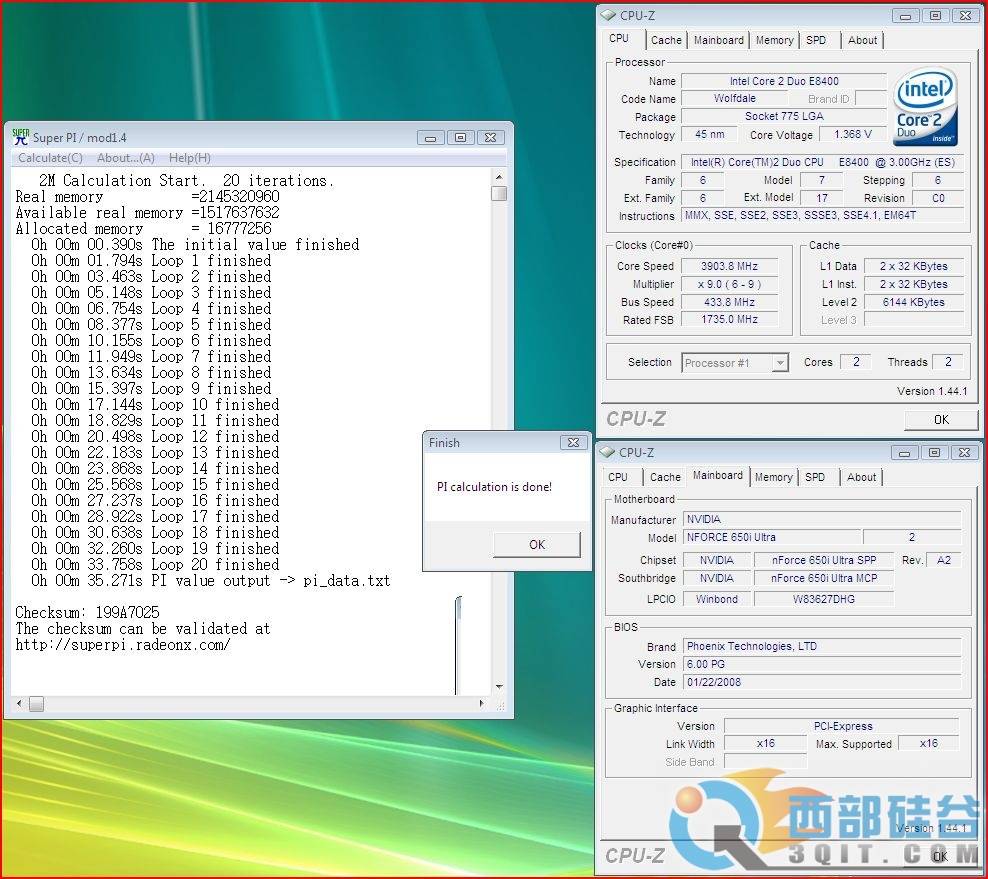Confirm Finish dialog with OK

(x=537, y=544)
